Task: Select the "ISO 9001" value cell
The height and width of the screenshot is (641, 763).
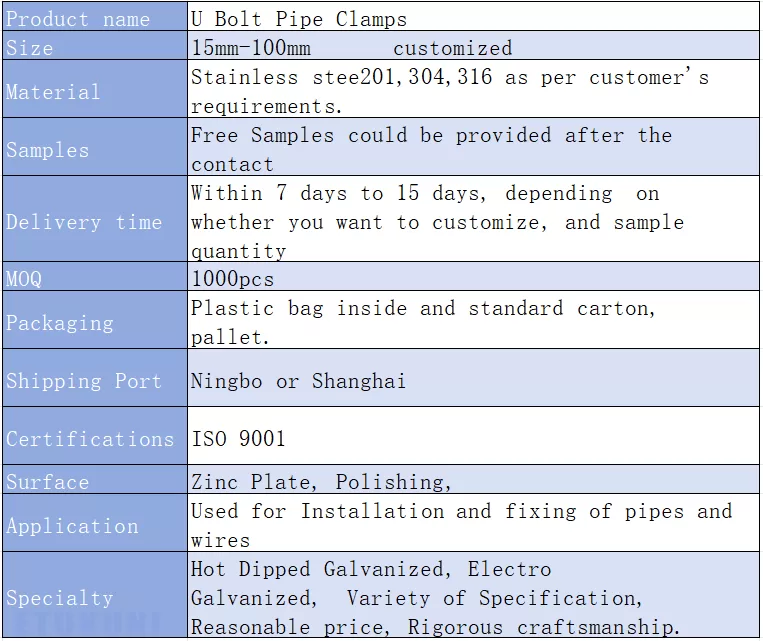Action: tap(472, 438)
